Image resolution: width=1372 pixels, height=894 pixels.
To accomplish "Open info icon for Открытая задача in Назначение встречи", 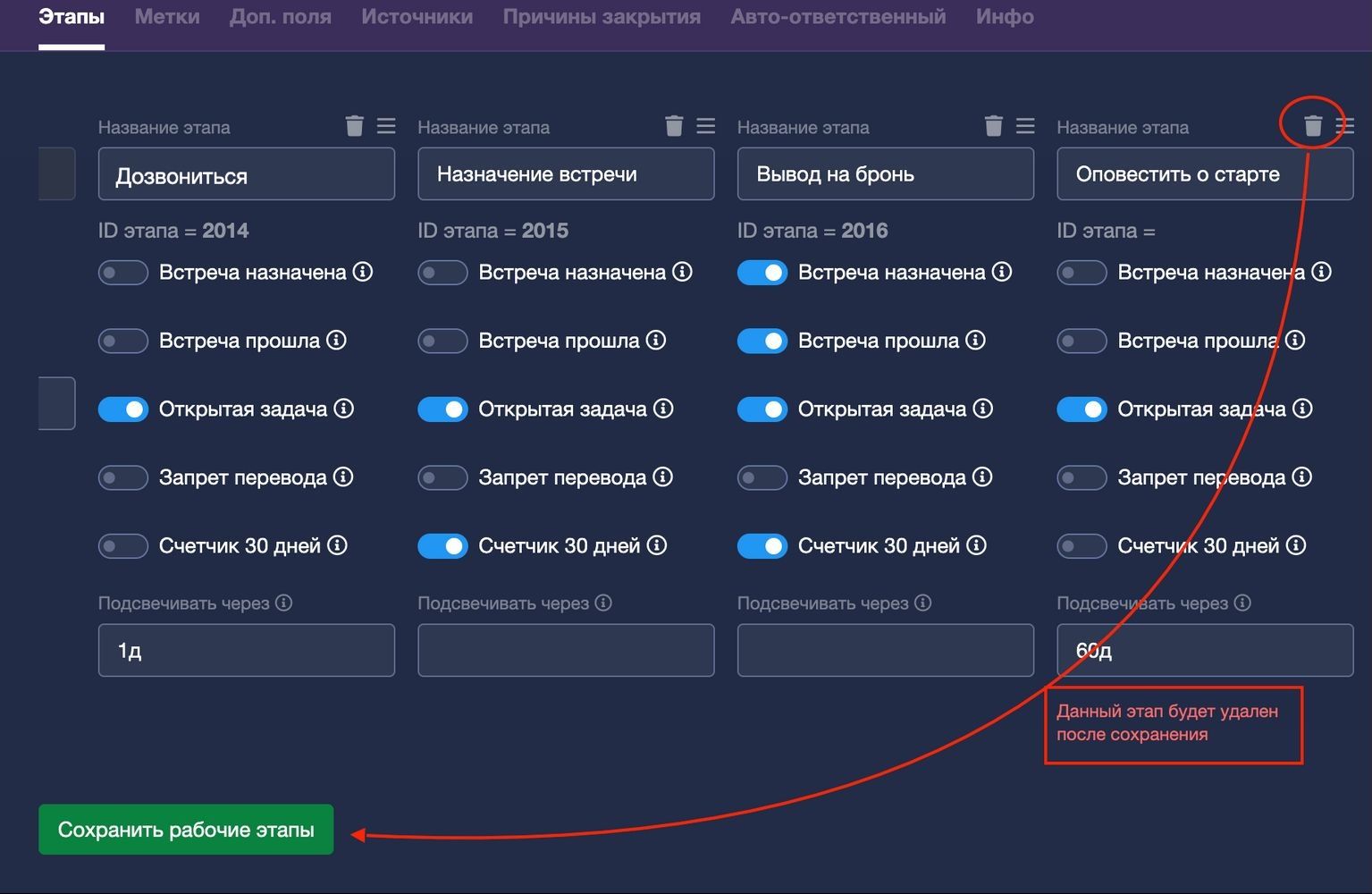I will pyautogui.click(x=663, y=409).
